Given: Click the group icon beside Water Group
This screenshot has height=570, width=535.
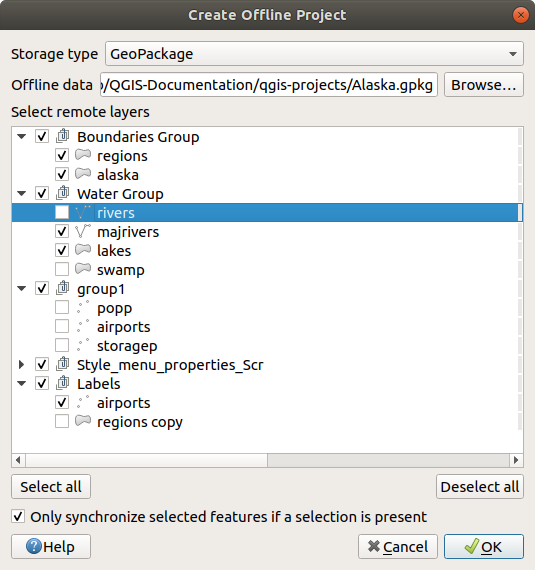Looking at the screenshot, I should click(63, 193).
